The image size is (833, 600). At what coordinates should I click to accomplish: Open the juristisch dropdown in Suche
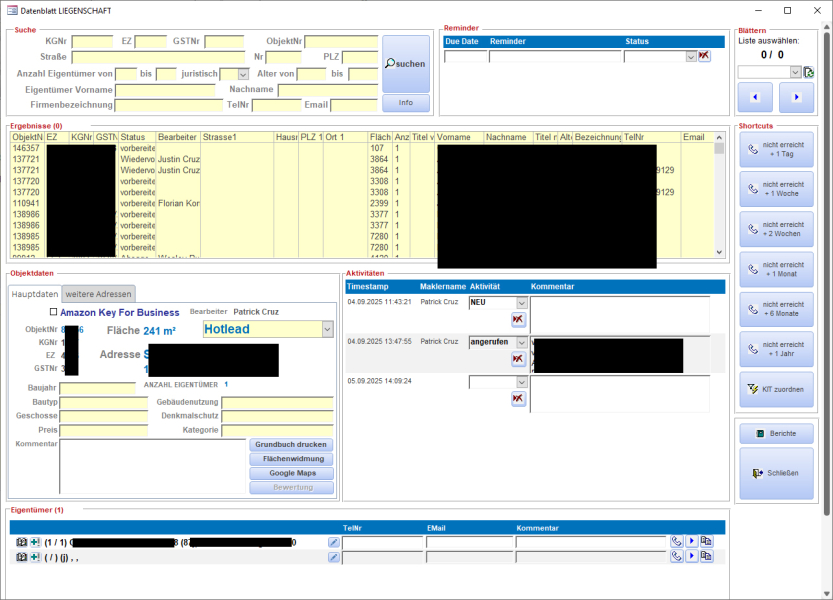242,74
